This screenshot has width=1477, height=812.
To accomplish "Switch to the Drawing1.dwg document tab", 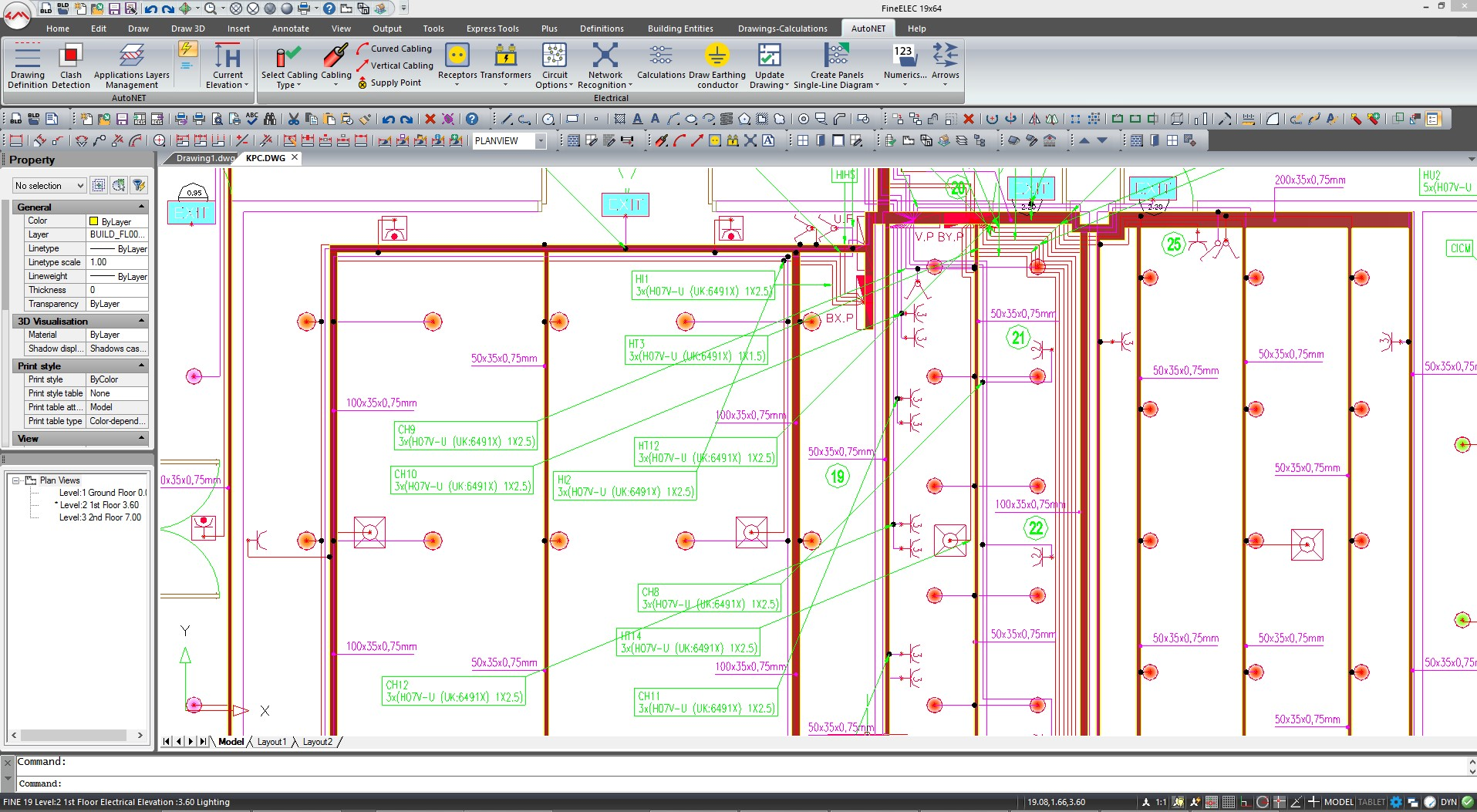I will tap(204, 158).
